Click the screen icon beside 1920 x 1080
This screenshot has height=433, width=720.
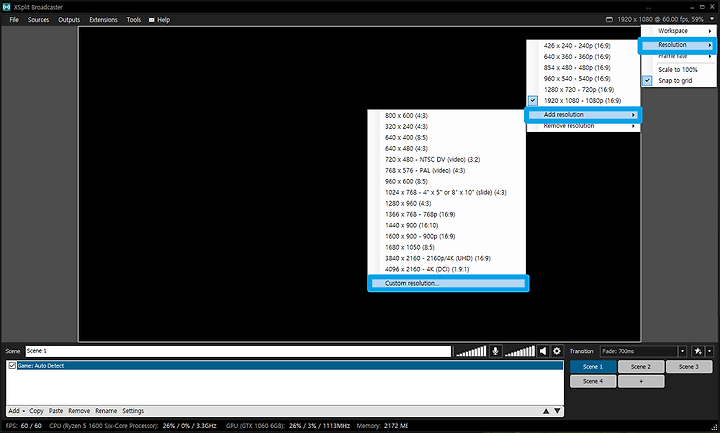coord(609,19)
